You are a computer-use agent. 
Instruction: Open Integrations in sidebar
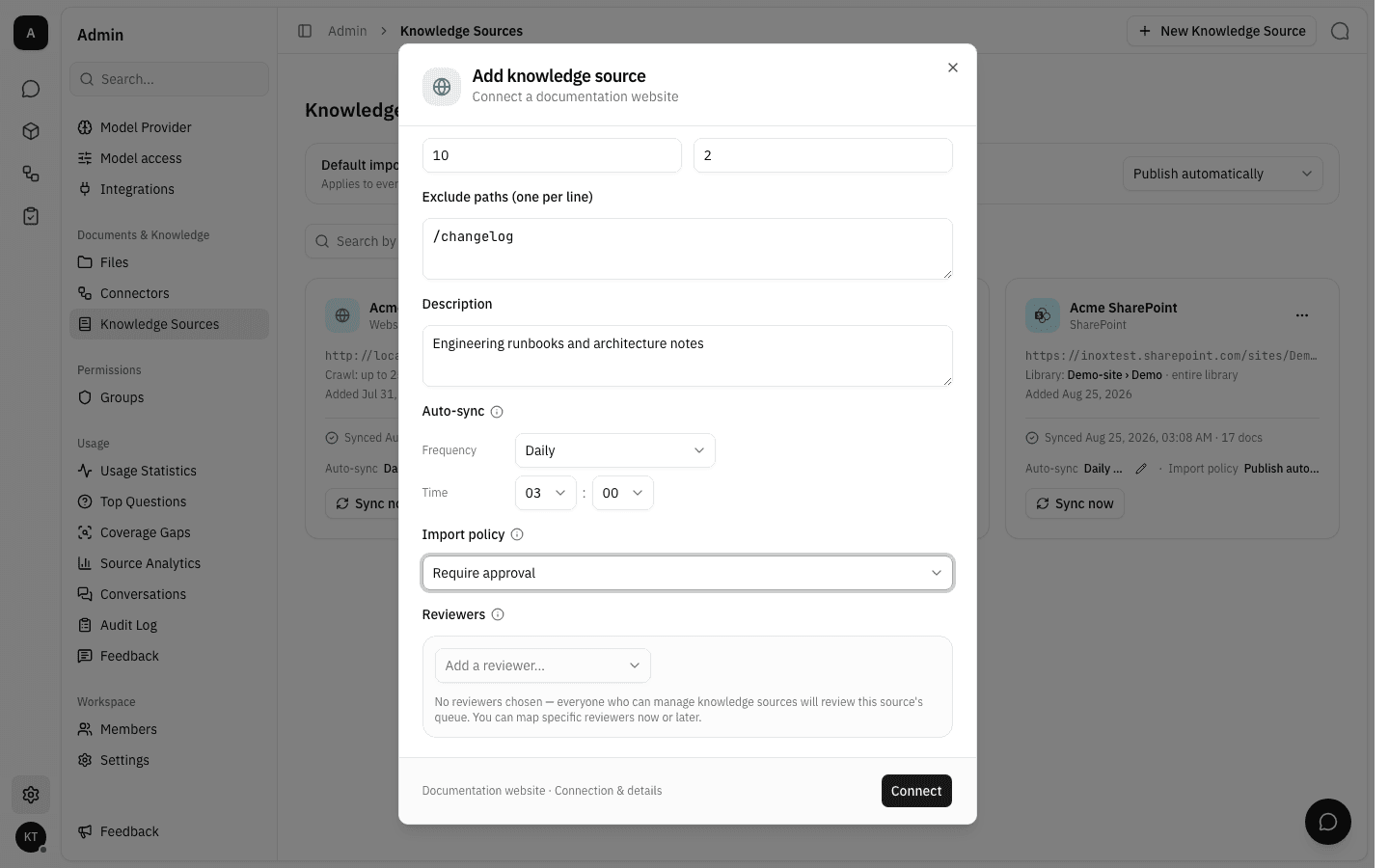tap(170, 189)
